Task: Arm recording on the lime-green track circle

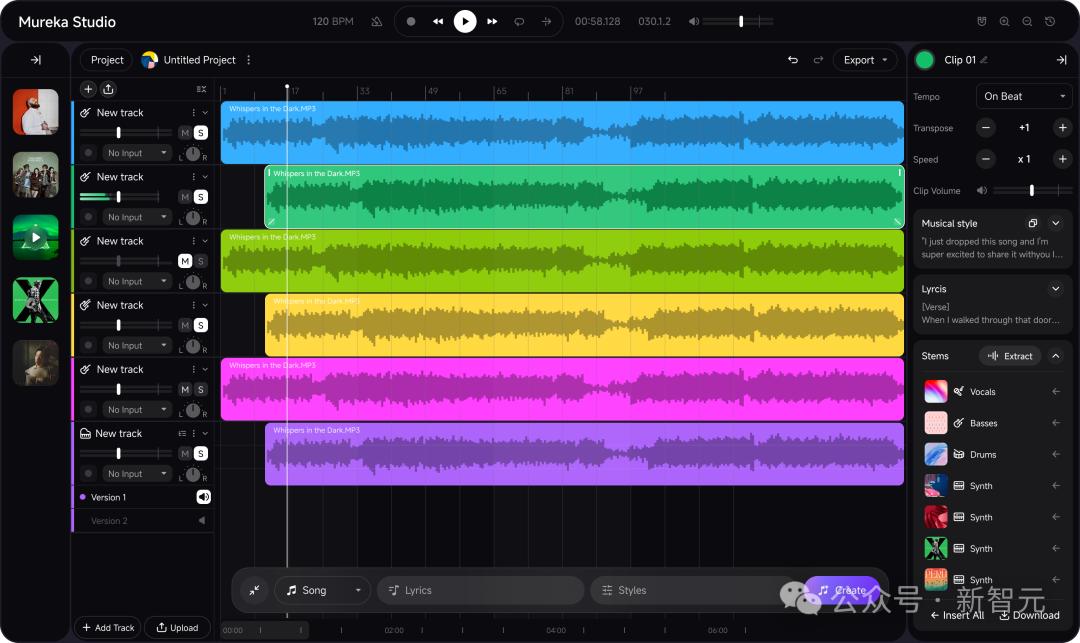Action: tap(88, 281)
